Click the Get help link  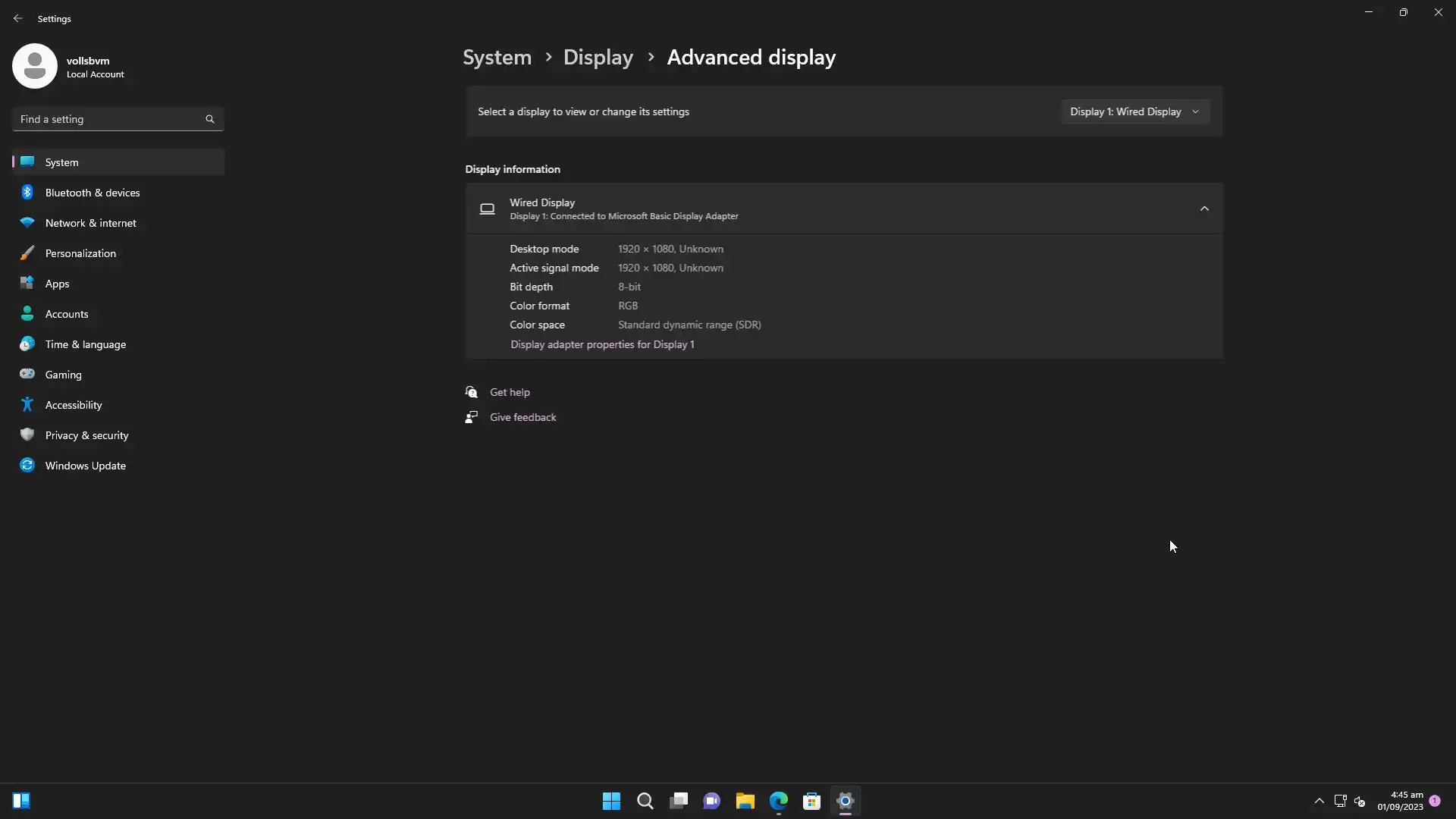tap(510, 392)
